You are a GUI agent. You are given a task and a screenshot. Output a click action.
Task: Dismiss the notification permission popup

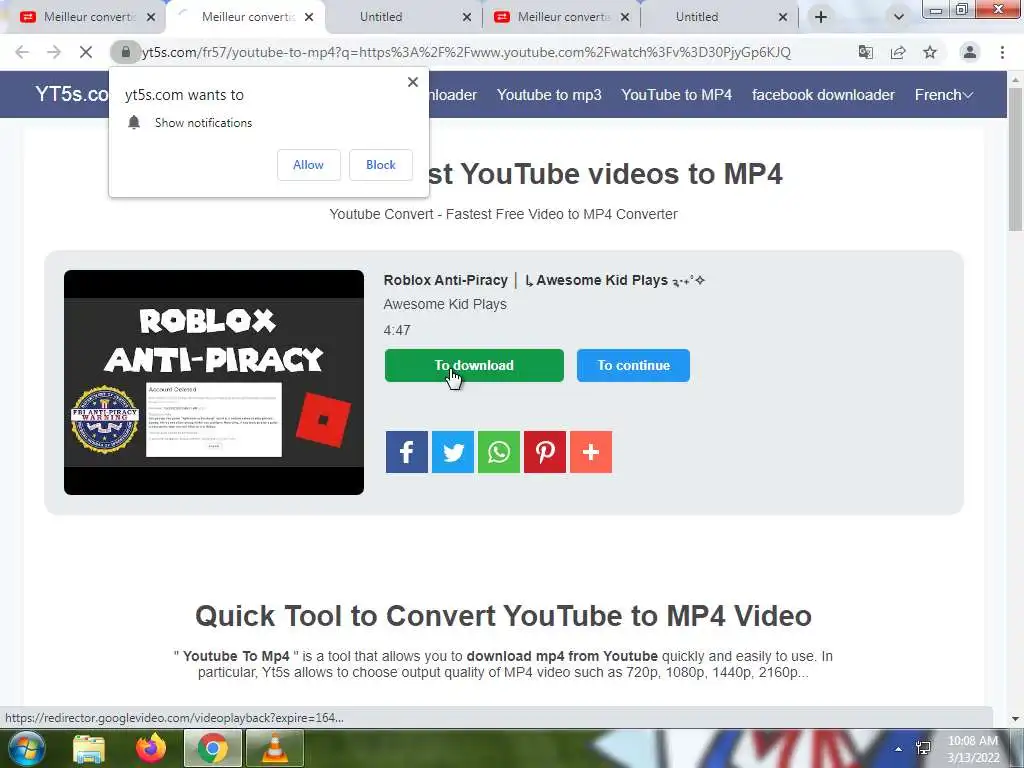click(413, 82)
